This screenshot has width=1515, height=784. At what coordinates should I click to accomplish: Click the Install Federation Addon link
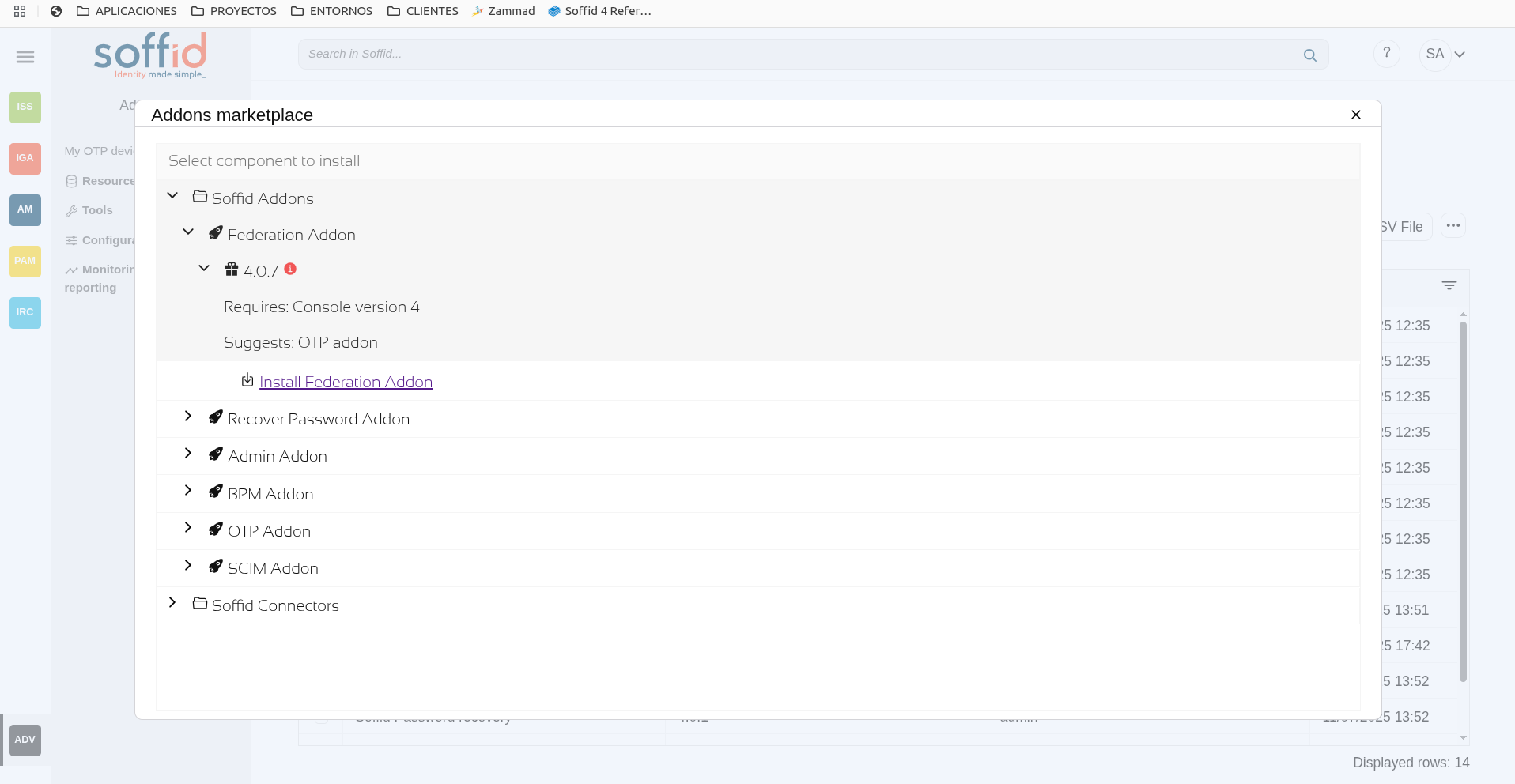pyautogui.click(x=346, y=382)
